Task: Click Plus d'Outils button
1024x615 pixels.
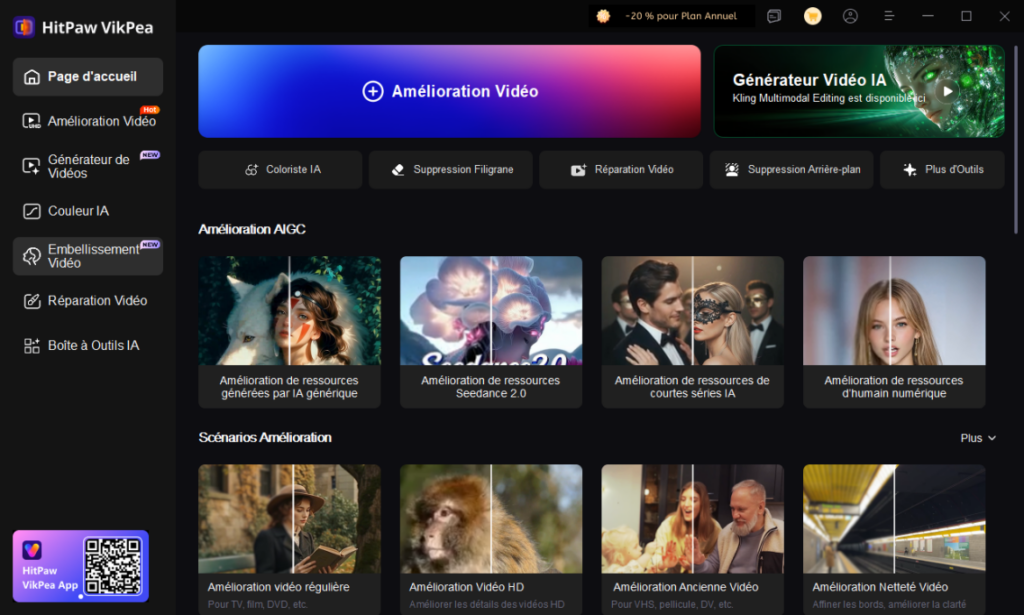Action: coord(942,170)
